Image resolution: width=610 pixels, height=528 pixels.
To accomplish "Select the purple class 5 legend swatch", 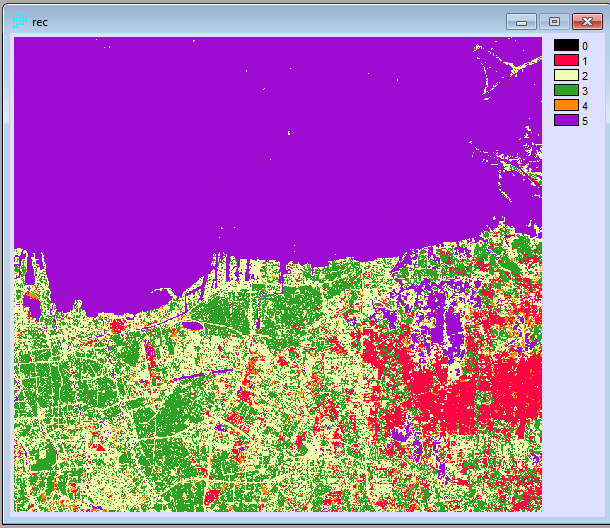I will click(x=566, y=120).
